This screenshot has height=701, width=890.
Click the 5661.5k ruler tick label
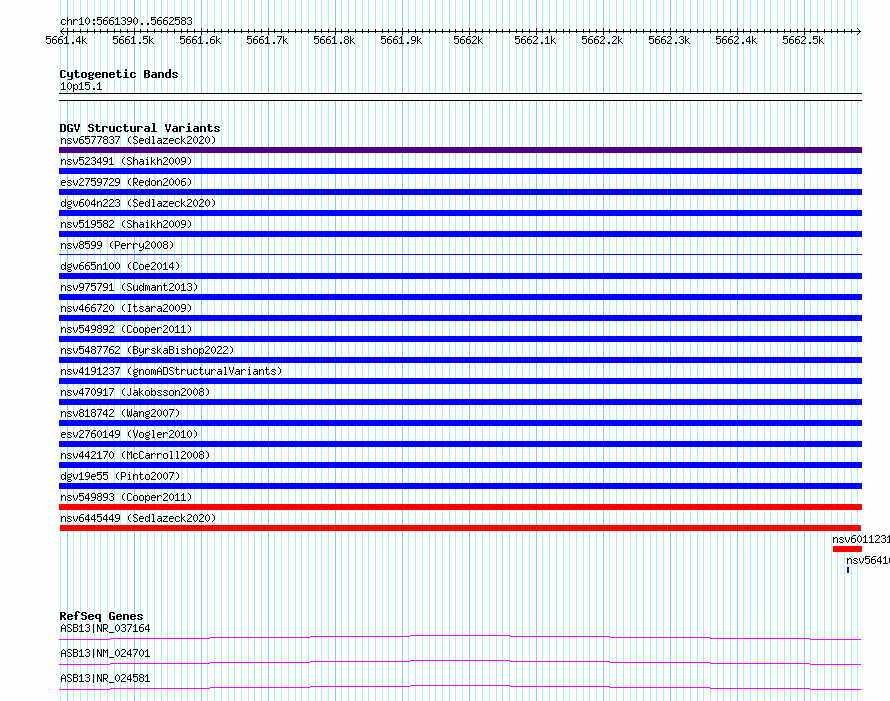[133, 40]
